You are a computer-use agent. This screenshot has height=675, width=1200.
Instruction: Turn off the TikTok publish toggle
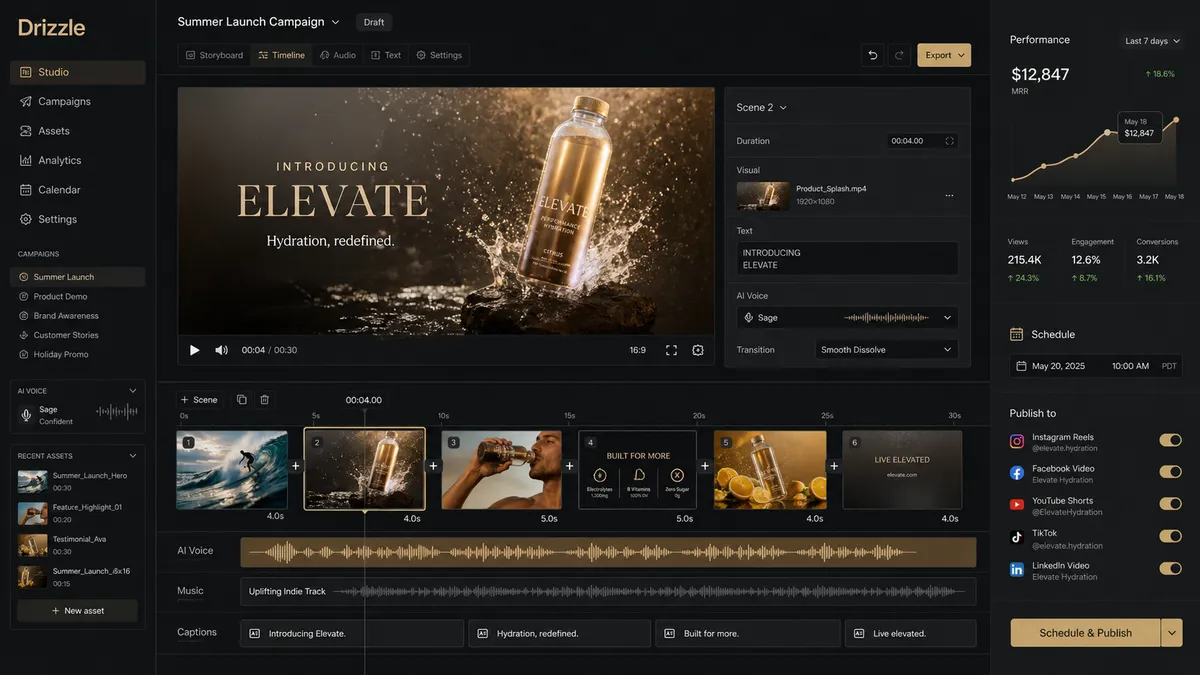[1170, 536]
